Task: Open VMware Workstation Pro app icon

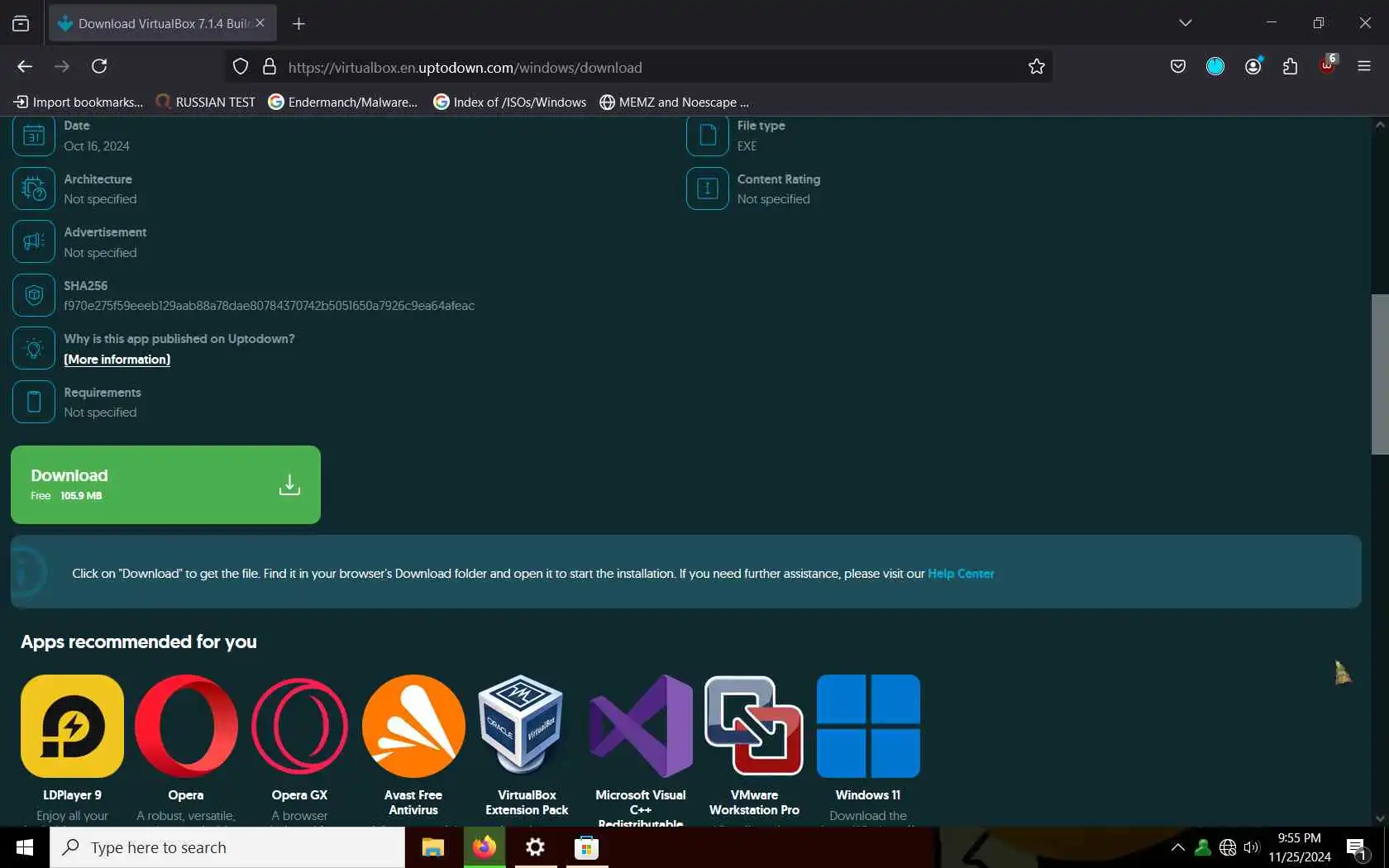Action: coord(754,726)
